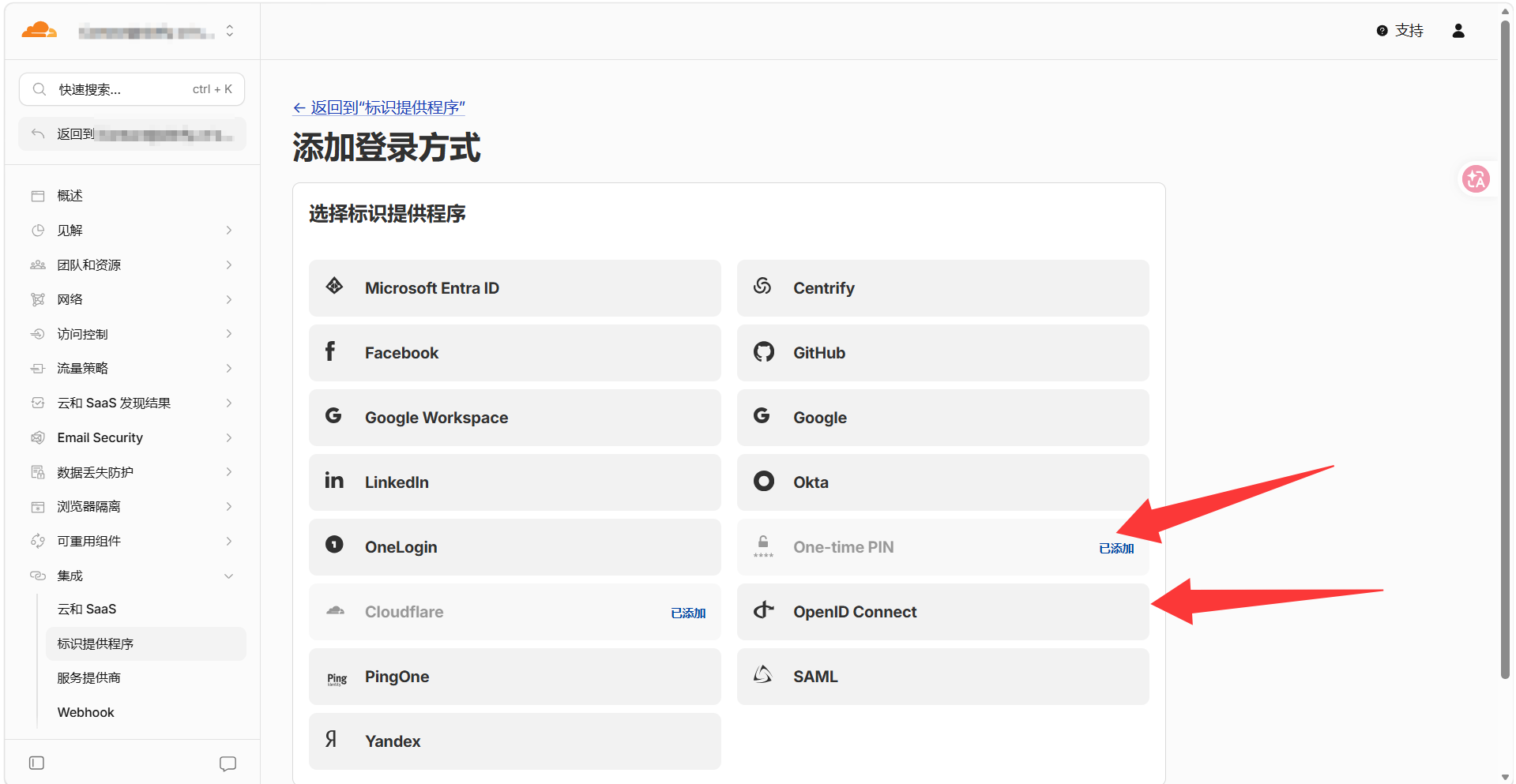Screen dimensions: 1516x784
Task: Click the 可重用组件 icon
Action: pyautogui.click(x=38, y=542)
